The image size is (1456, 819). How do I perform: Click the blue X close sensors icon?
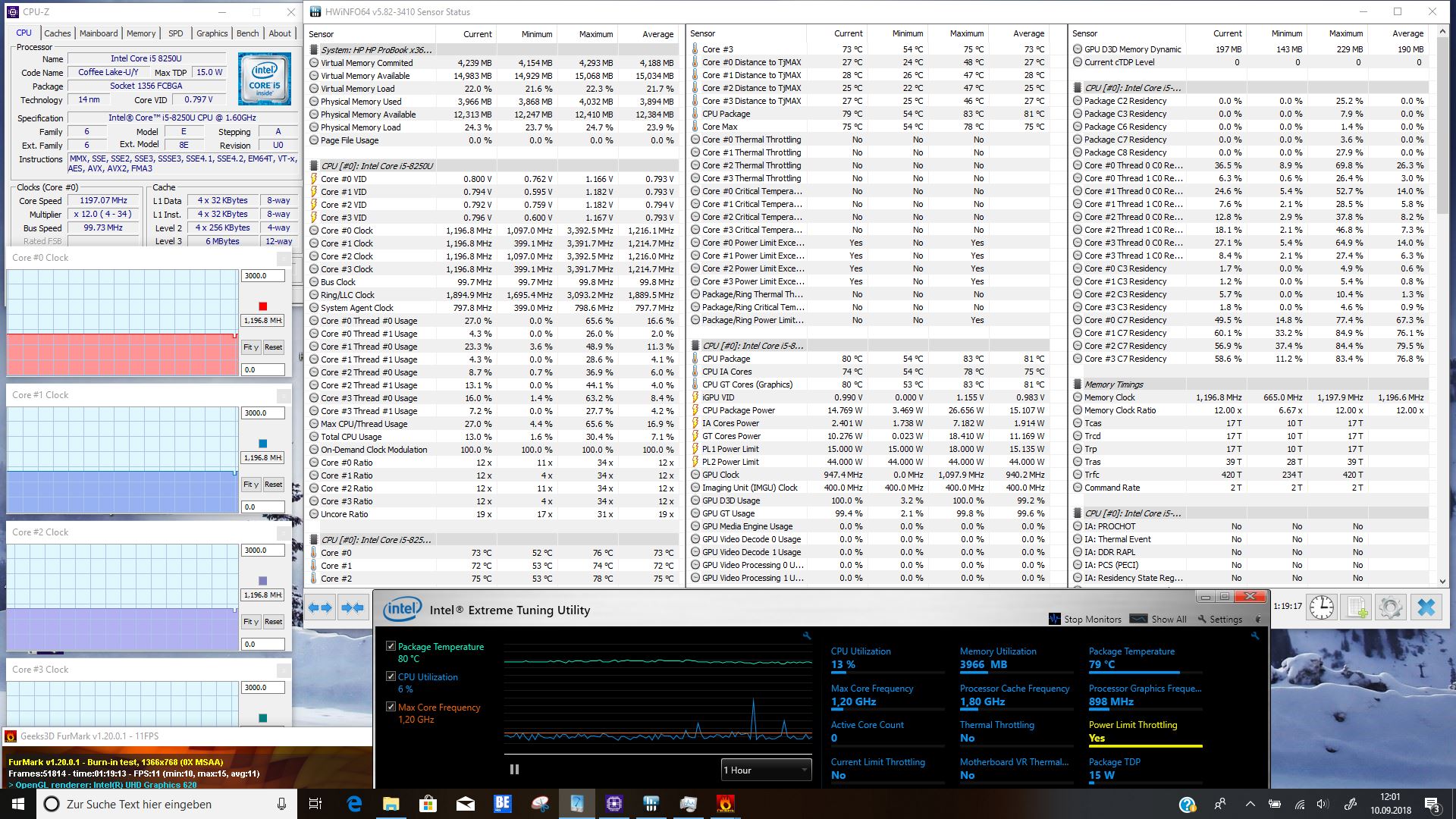[x=1426, y=607]
